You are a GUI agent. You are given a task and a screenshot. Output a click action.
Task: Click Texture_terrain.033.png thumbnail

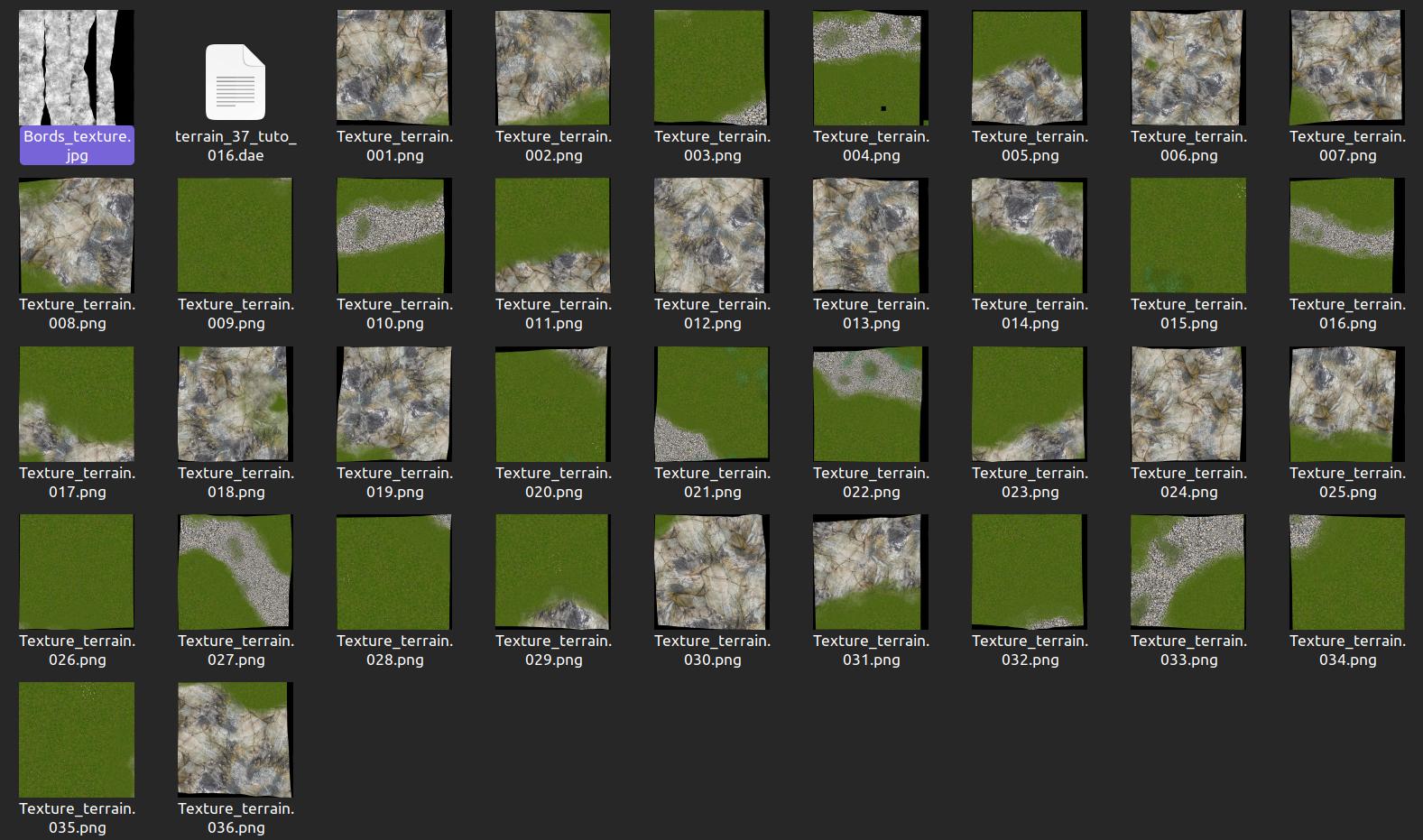click(1188, 571)
